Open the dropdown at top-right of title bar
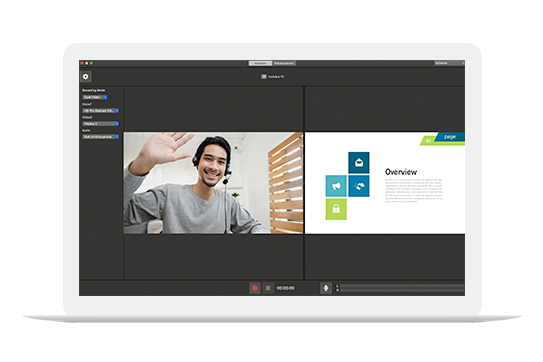 point(449,63)
